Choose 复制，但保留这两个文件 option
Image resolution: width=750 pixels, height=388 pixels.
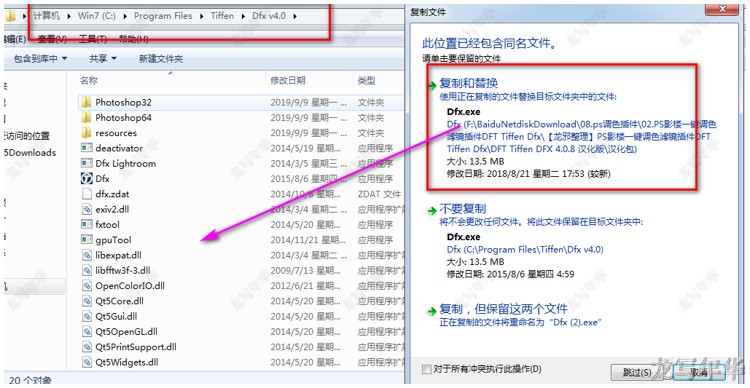pos(504,310)
